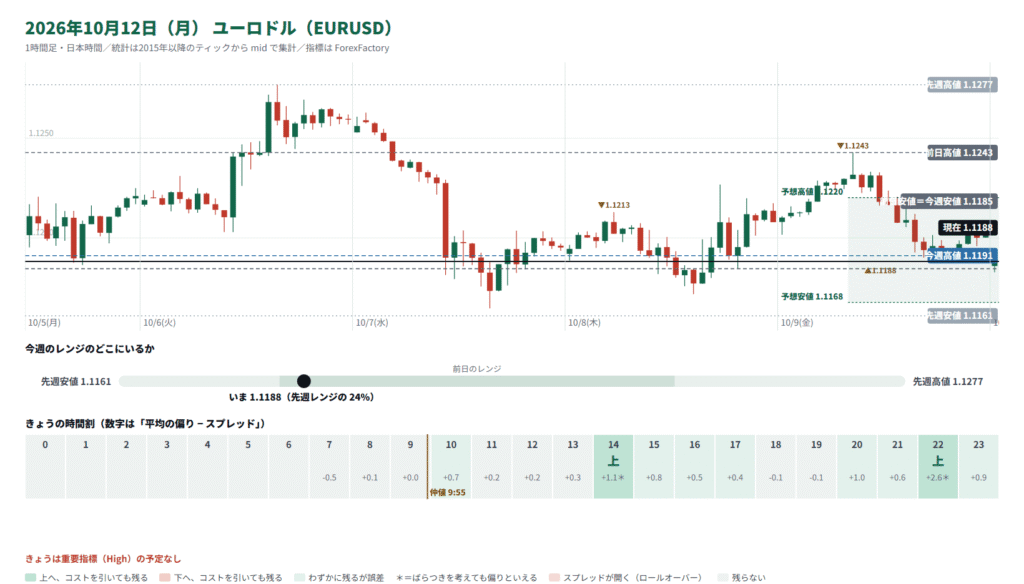
Task: Select the ▼1.1243 swing high marker
Action: click(x=853, y=146)
